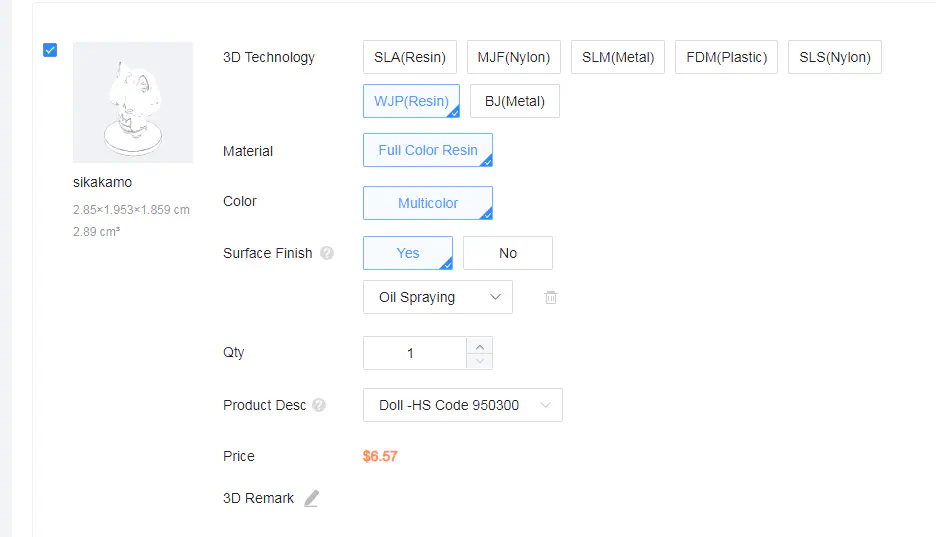
Task: Set Surface Finish to No
Action: (507, 253)
